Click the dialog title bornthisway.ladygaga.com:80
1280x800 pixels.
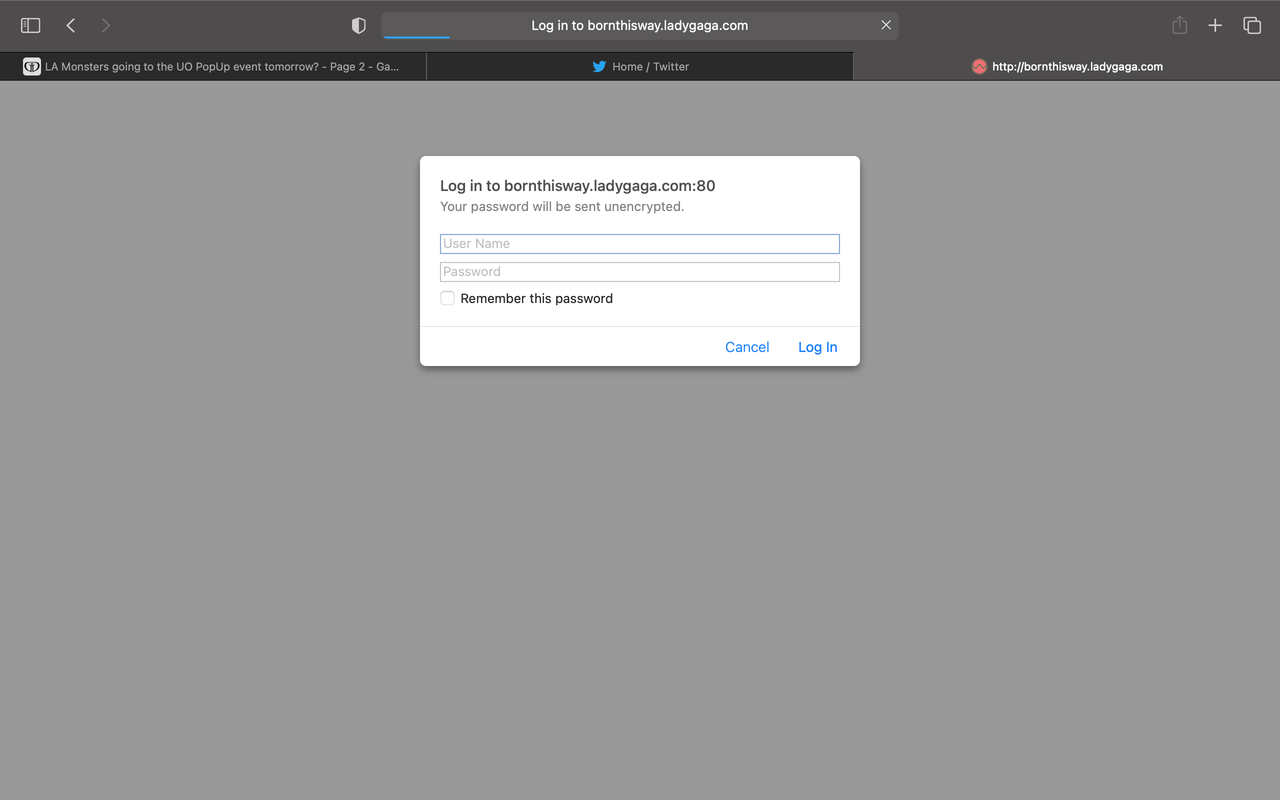[x=578, y=186]
